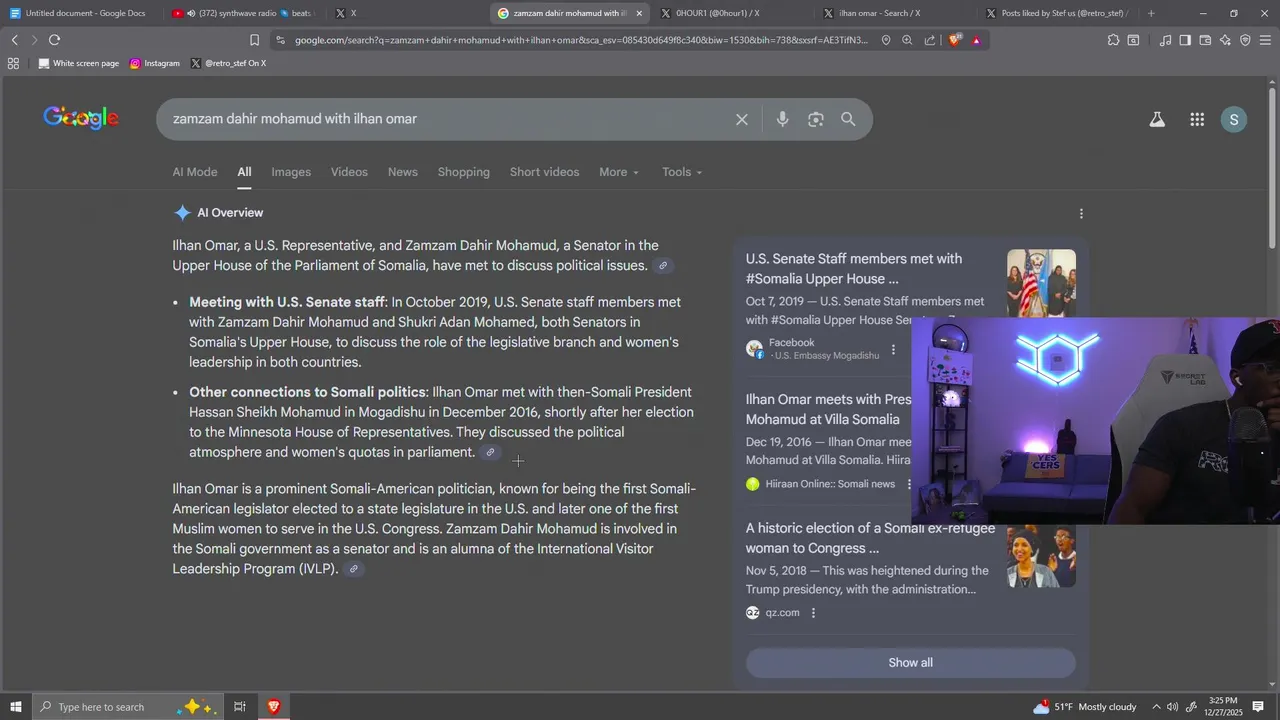The height and width of the screenshot is (720, 1280).
Task: Open thumbnail of qz.com election article
Action: click(1041, 554)
